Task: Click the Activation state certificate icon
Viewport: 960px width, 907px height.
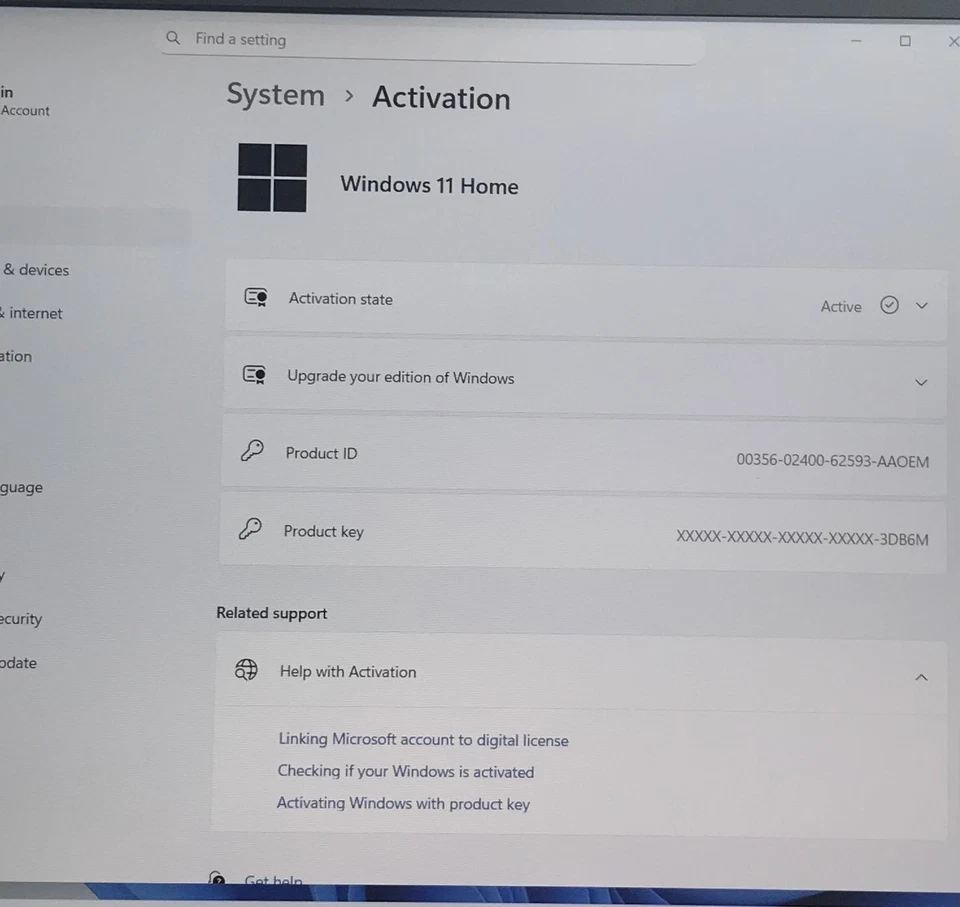Action: pos(256,298)
